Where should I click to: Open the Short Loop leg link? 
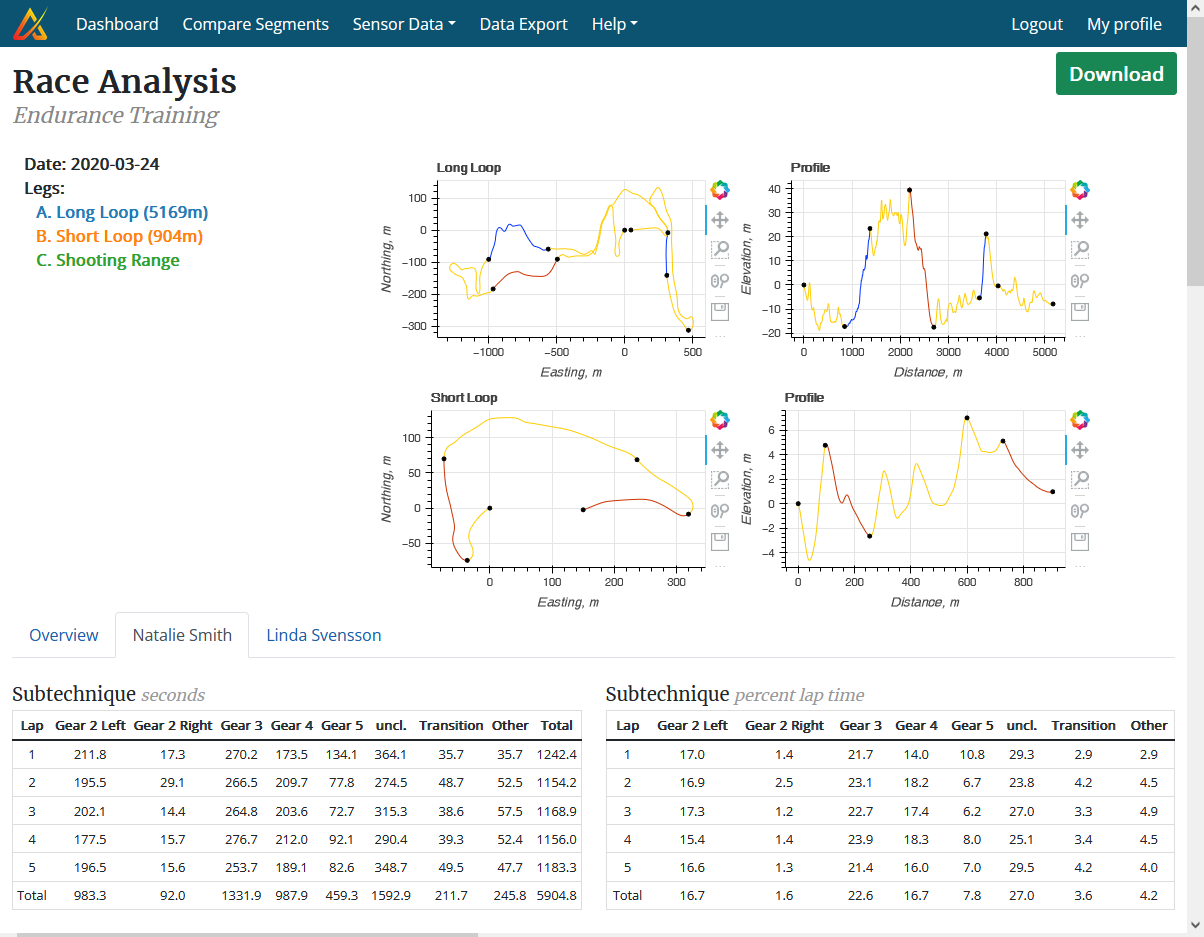pyautogui.click(x=118, y=236)
